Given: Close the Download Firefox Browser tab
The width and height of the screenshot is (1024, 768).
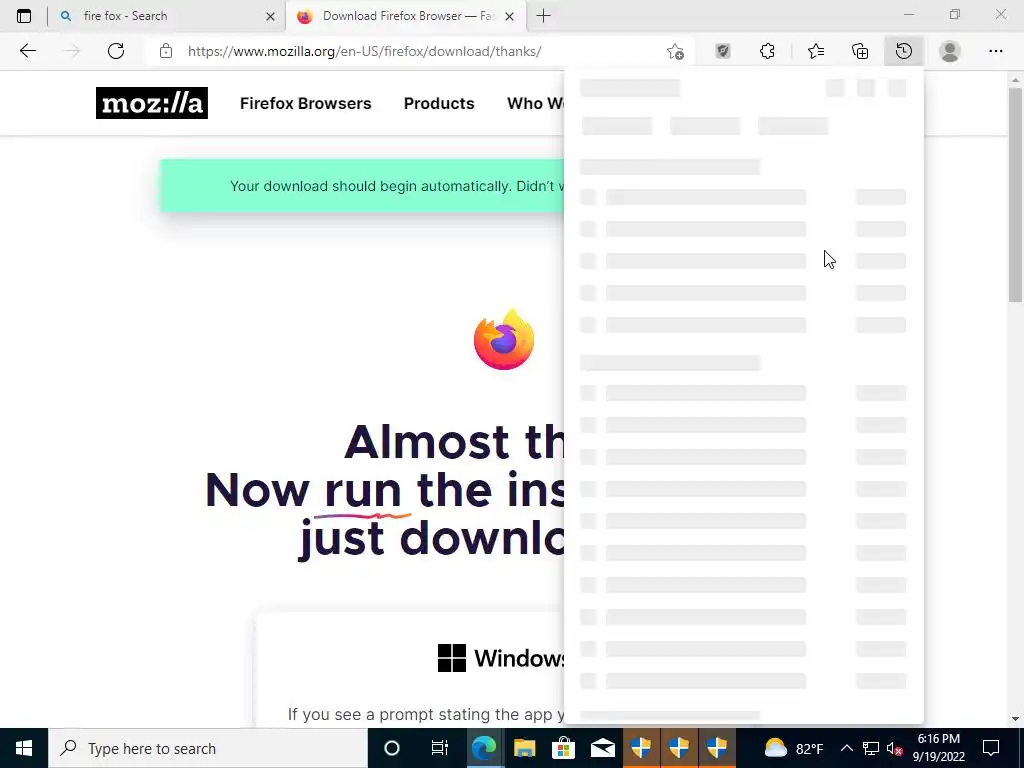Looking at the screenshot, I should click(509, 16).
